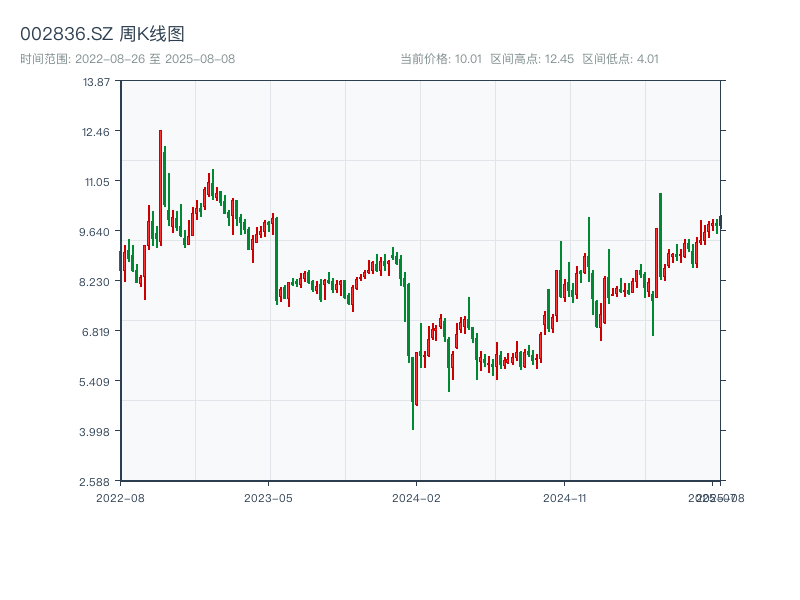Click the 区间低点 4.01 label
This screenshot has height=600, width=800.
click(x=620, y=59)
